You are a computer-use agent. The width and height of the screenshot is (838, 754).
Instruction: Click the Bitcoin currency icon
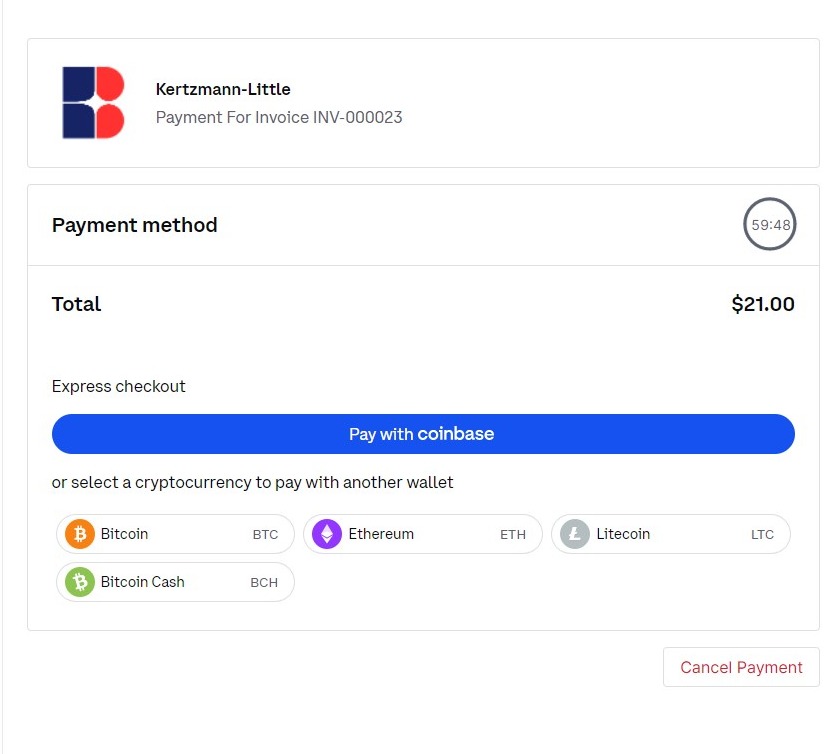click(x=79, y=534)
